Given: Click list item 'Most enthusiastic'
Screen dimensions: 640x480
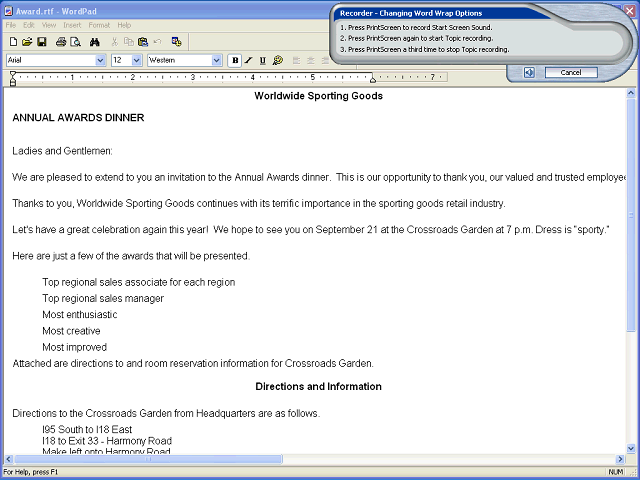Looking at the screenshot, I should (80, 315).
